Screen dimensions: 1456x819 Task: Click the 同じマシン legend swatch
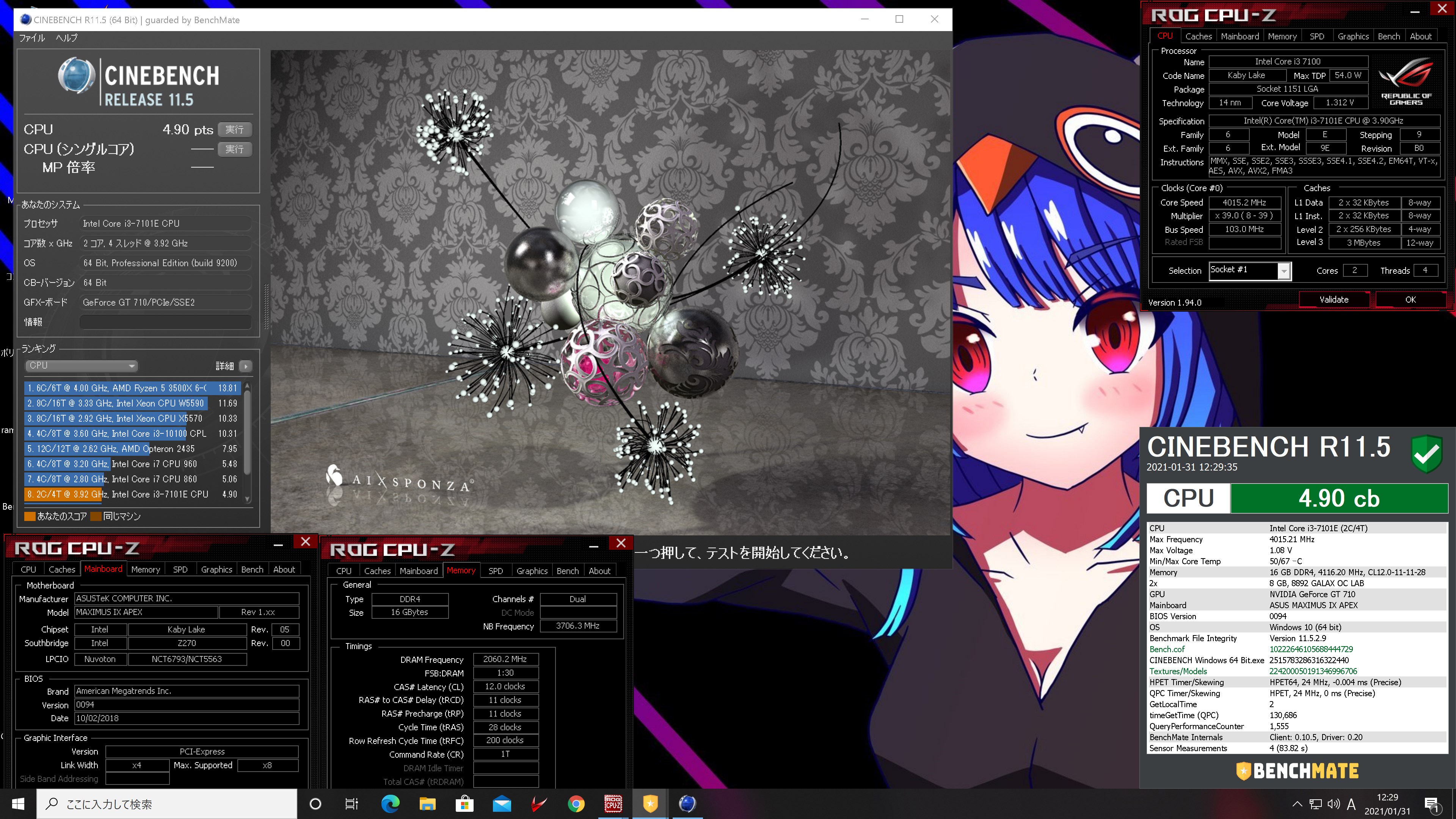(96, 516)
